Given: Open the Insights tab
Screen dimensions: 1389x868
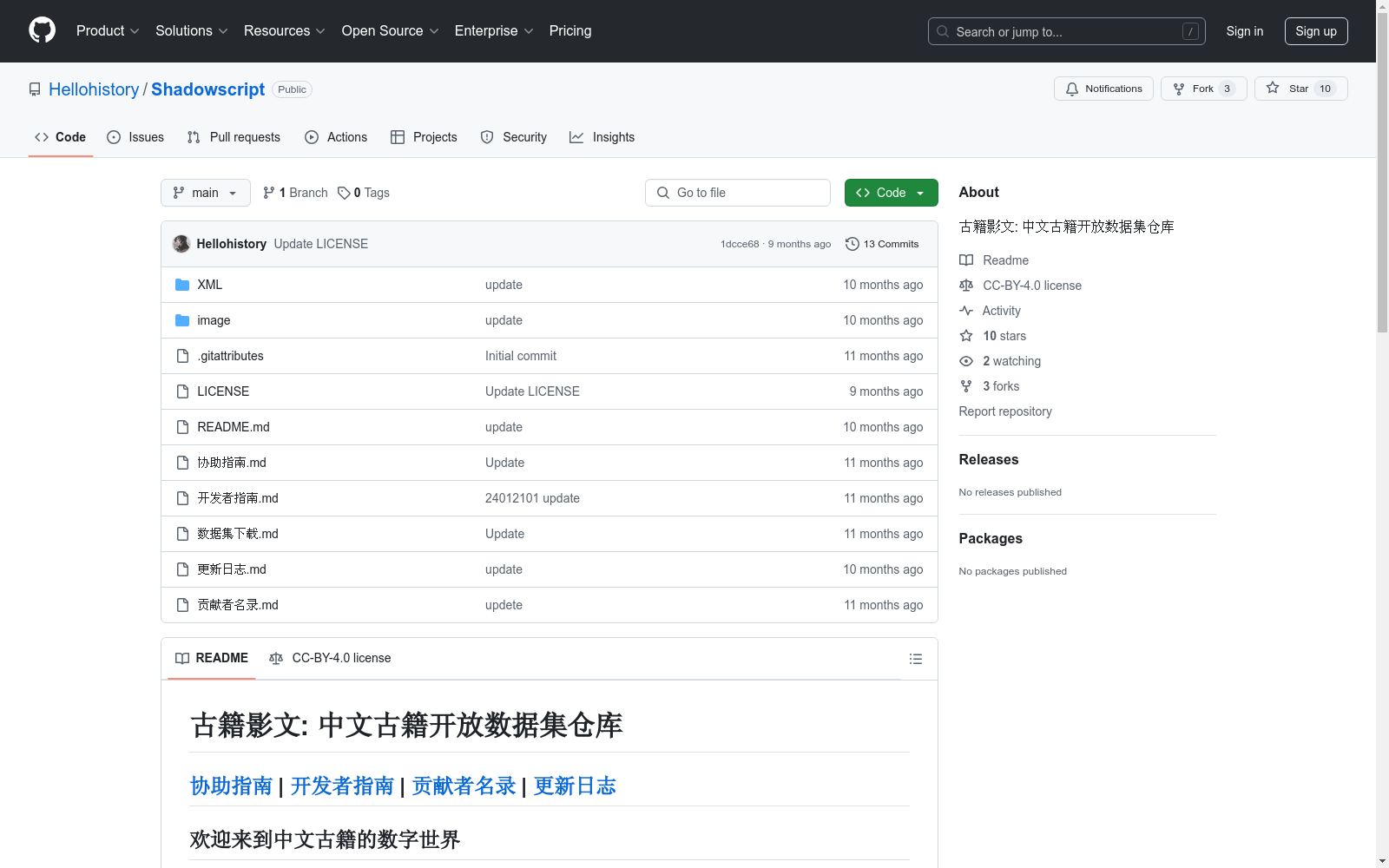Looking at the screenshot, I should tap(602, 137).
